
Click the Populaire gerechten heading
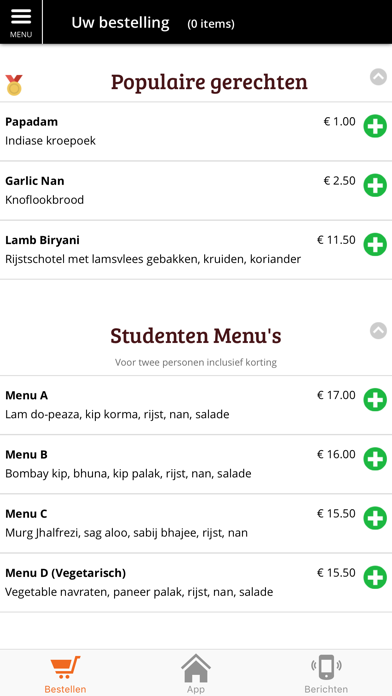[x=209, y=82]
